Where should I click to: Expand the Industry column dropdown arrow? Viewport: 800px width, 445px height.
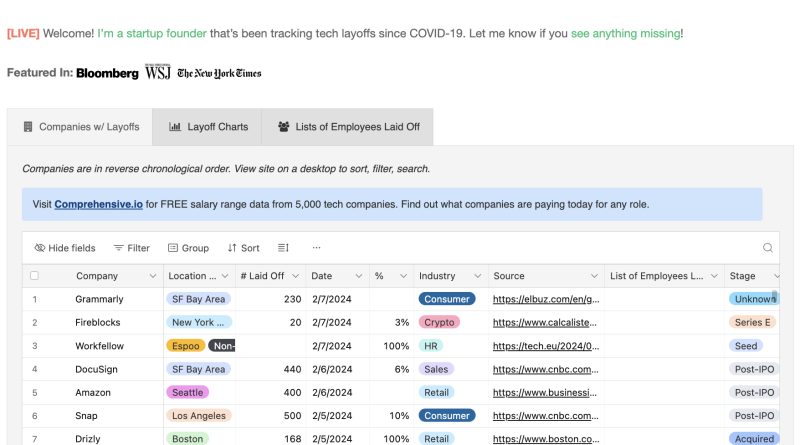(x=478, y=276)
